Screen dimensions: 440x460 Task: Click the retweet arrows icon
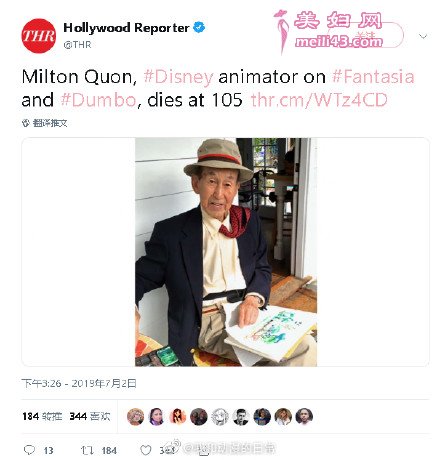[87, 450]
